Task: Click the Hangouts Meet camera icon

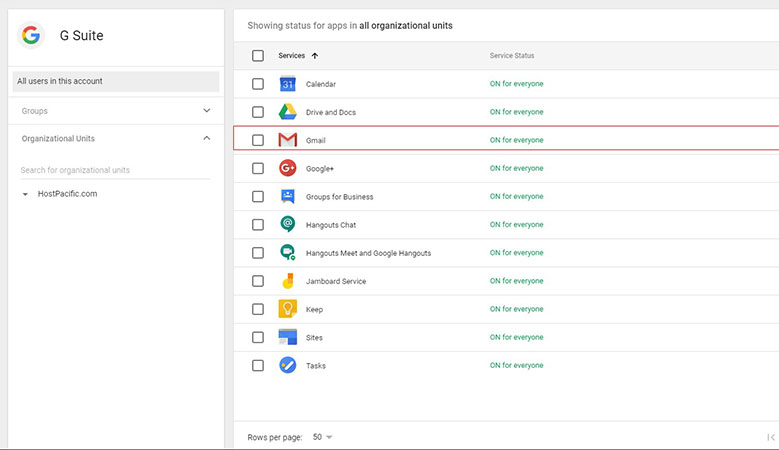Action: pos(288,253)
